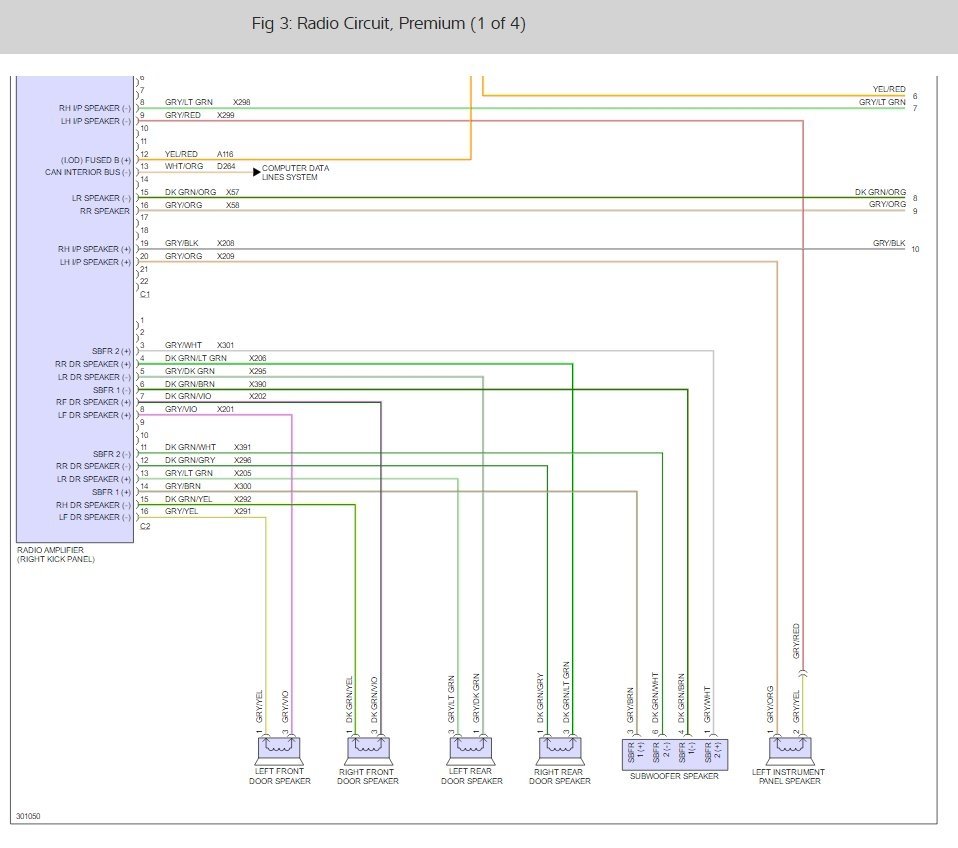This screenshot has width=958, height=848.
Task: Click the black arrow before Computer Data Lines System
Action: [257, 172]
